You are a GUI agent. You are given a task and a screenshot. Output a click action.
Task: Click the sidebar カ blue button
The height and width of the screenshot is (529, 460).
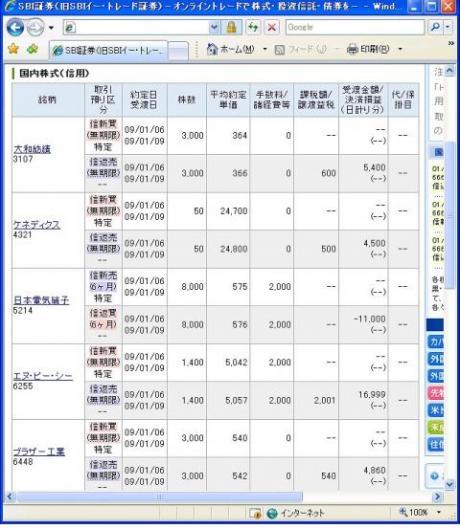[436, 342]
